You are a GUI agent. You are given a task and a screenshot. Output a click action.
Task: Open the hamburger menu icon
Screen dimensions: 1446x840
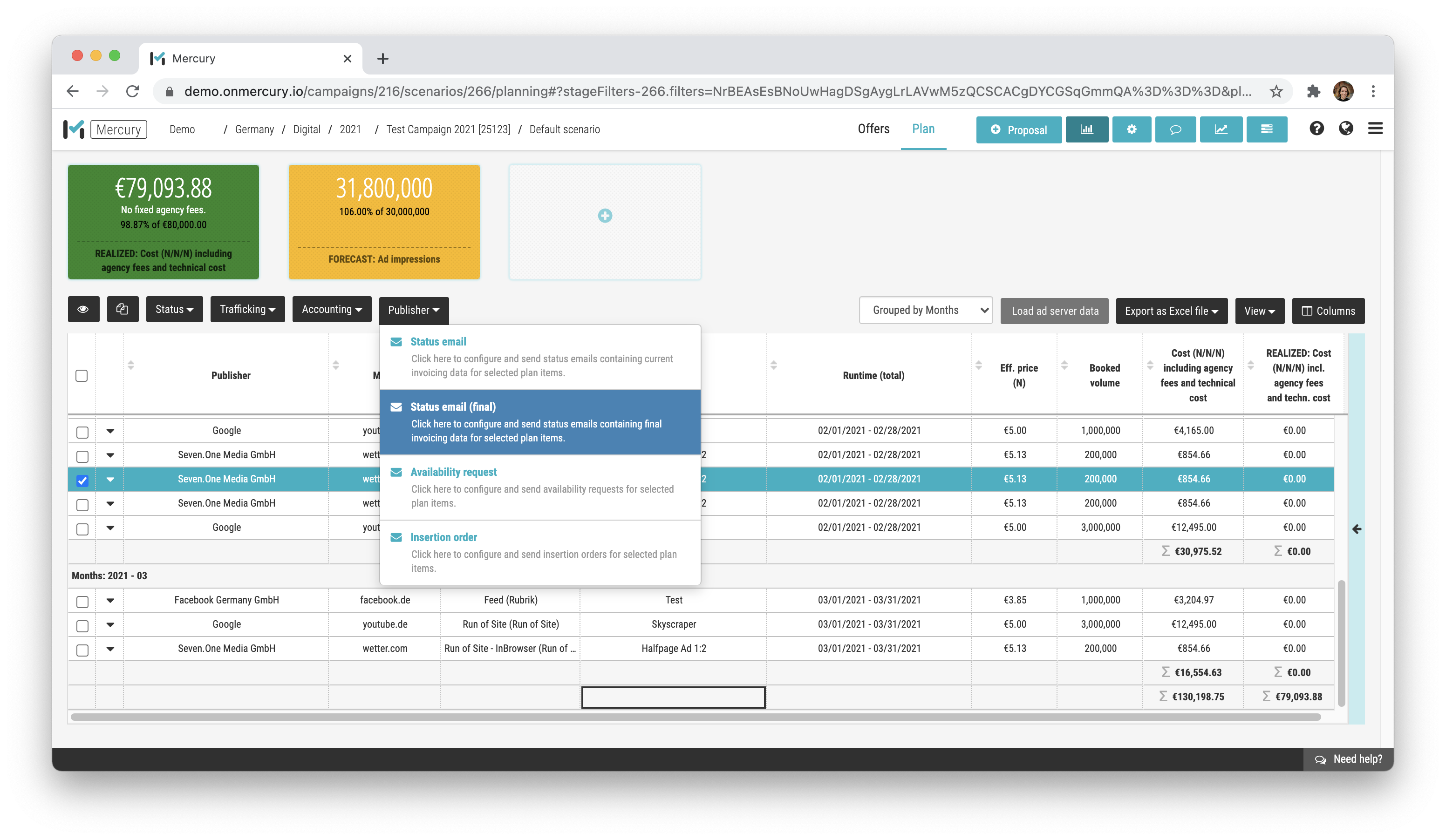1375,129
